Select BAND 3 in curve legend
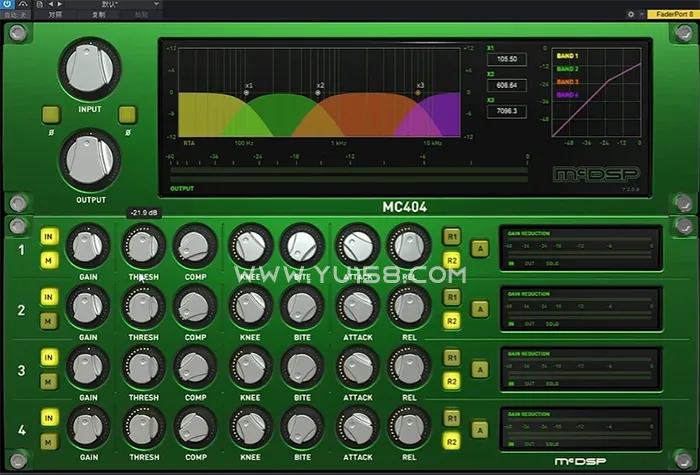This screenshot has height=475, width=700. coord(567,82)
